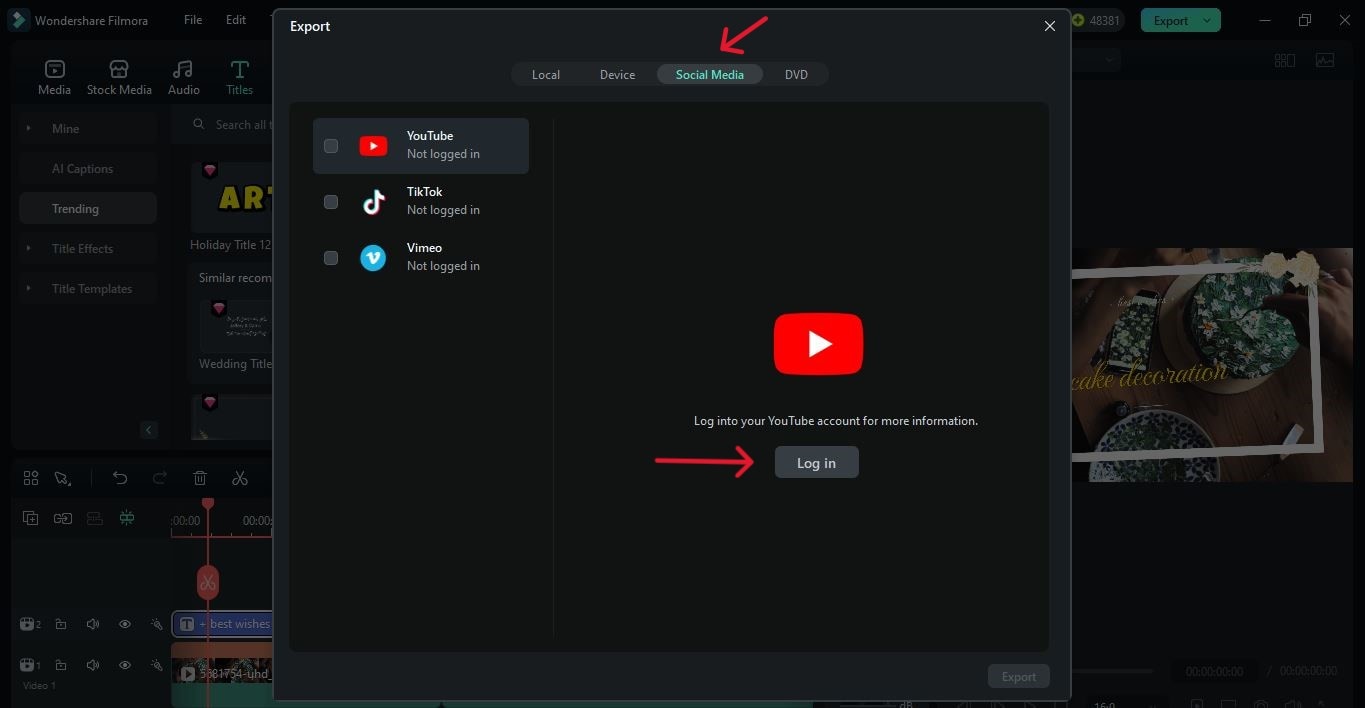Open the Stock Media panel
Screen dimensions: 1365x708
pyautogui.click(x=119, y=77)
